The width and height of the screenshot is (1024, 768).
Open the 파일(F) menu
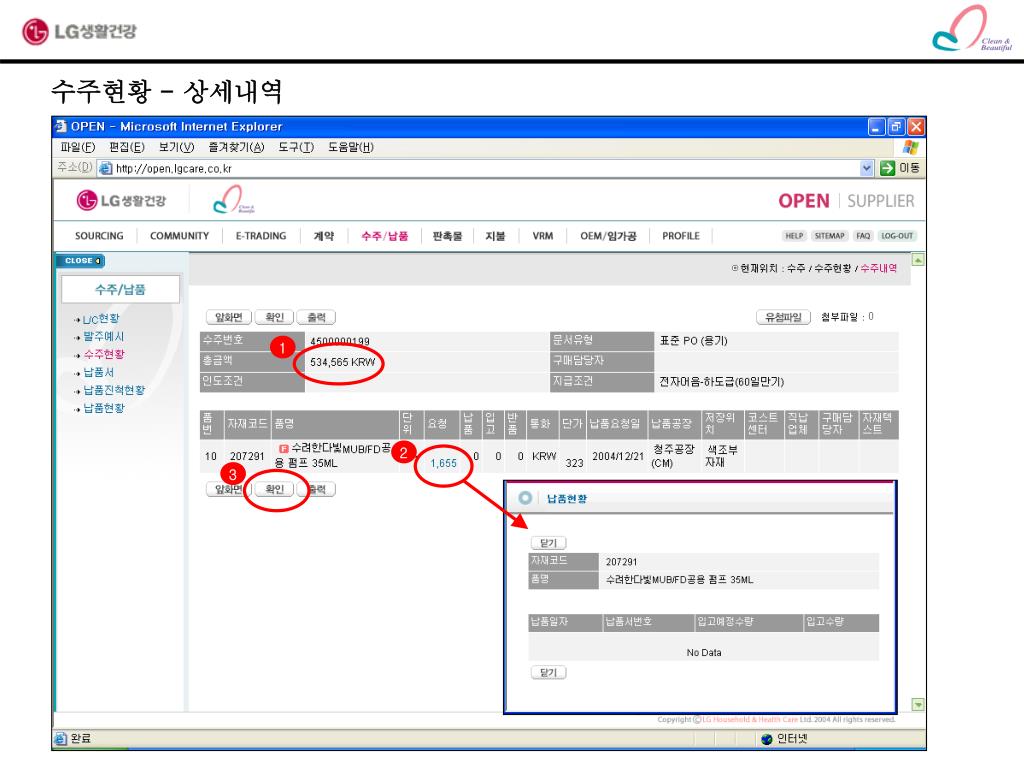[x=78, y=147]
